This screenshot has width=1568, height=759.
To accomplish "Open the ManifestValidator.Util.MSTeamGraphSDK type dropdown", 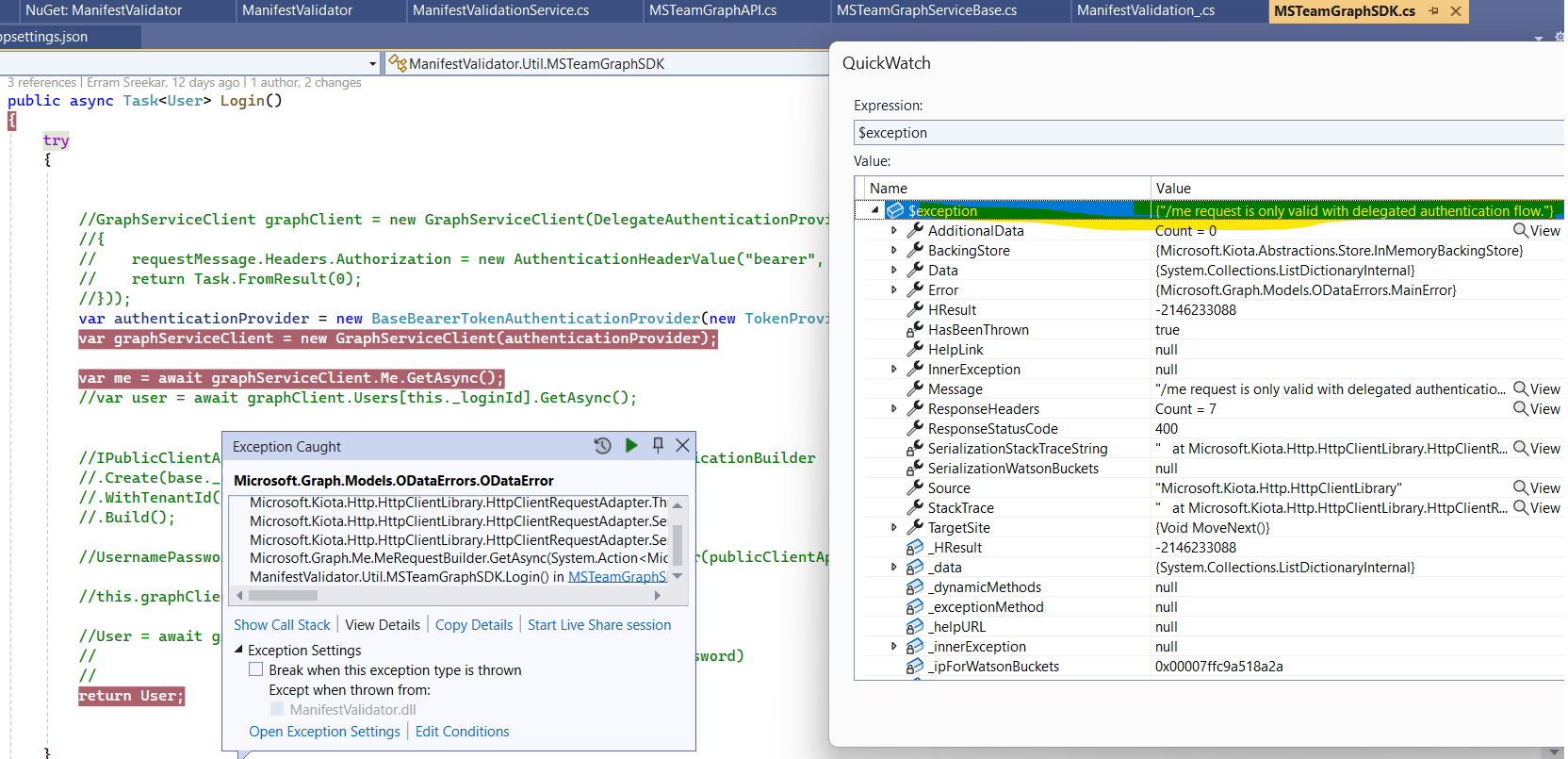I will click(609, 63).
